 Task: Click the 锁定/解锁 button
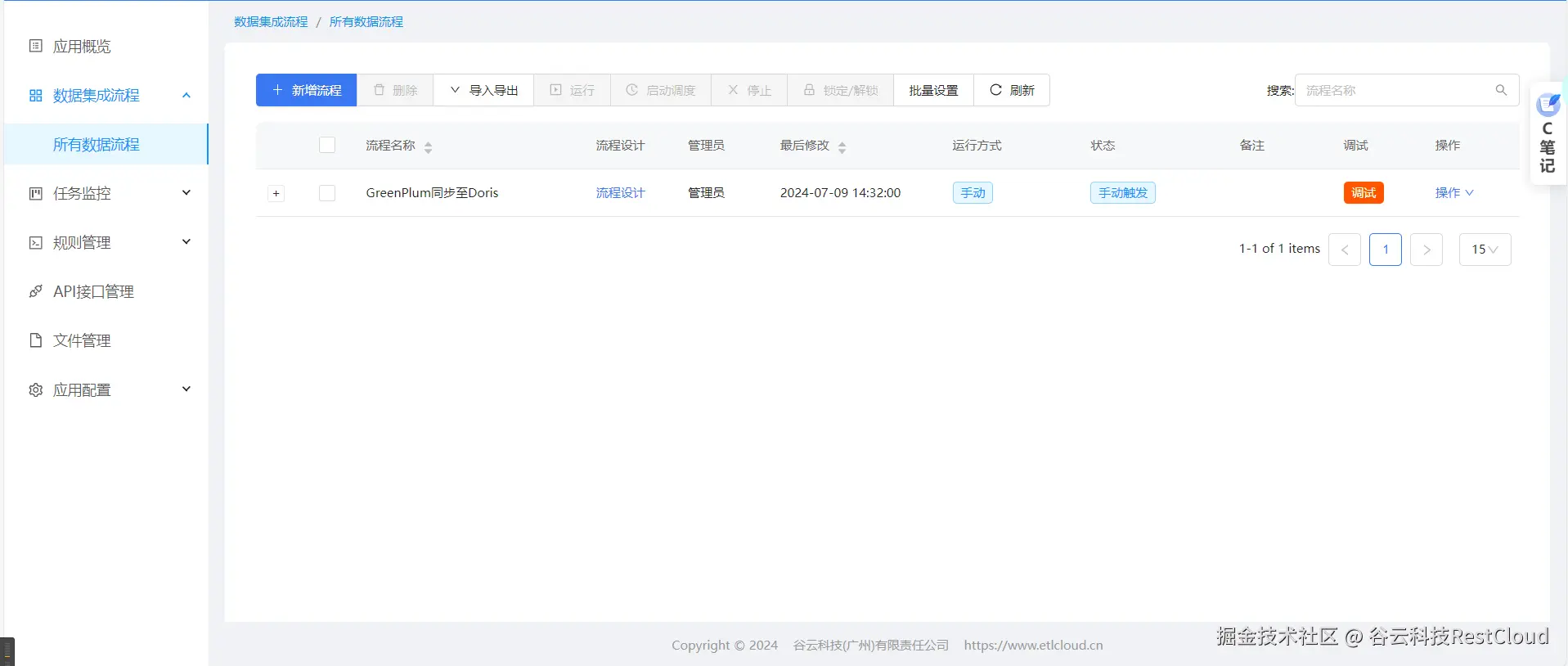pyautogui.click(x=840, y=90)
